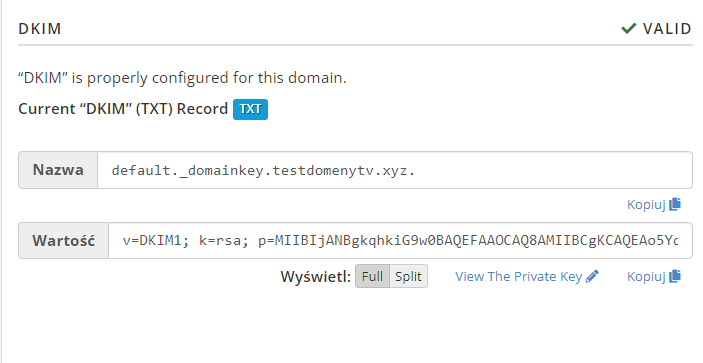Copy the Nazwa record name via Kopiuj

[x=654, y=204]
